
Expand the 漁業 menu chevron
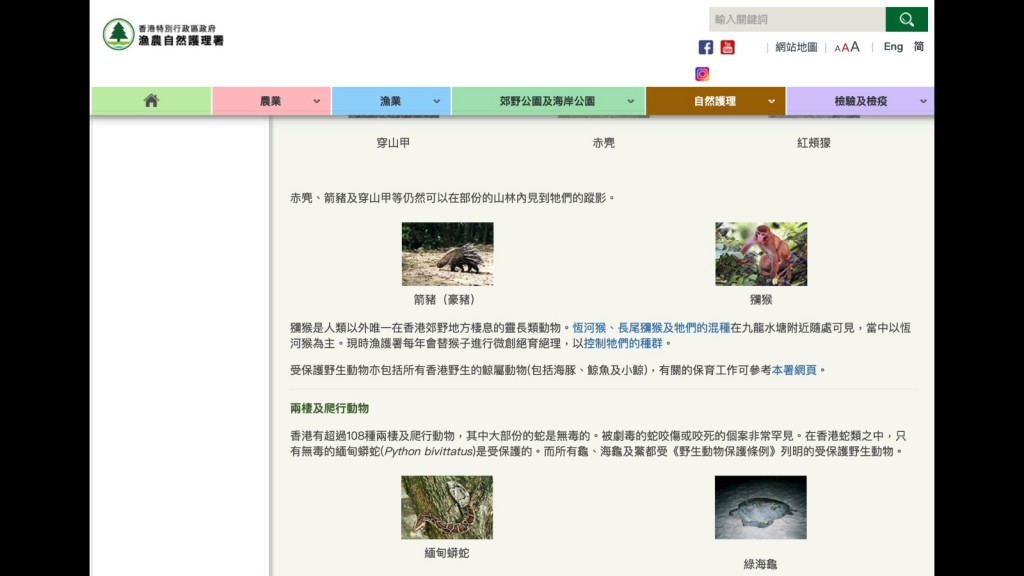[437, 101]
